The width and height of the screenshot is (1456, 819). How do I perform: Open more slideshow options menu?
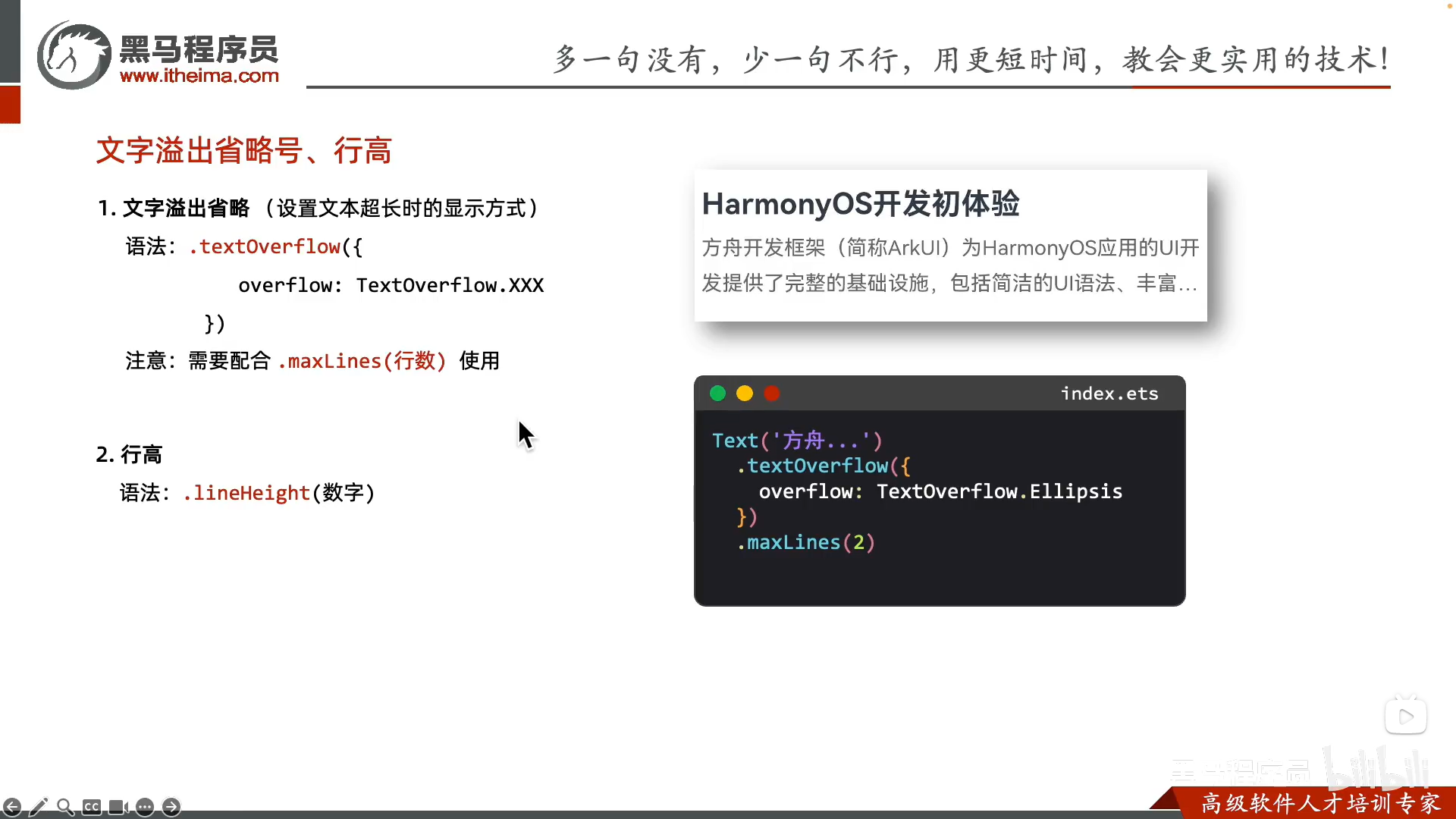point(145,807)
